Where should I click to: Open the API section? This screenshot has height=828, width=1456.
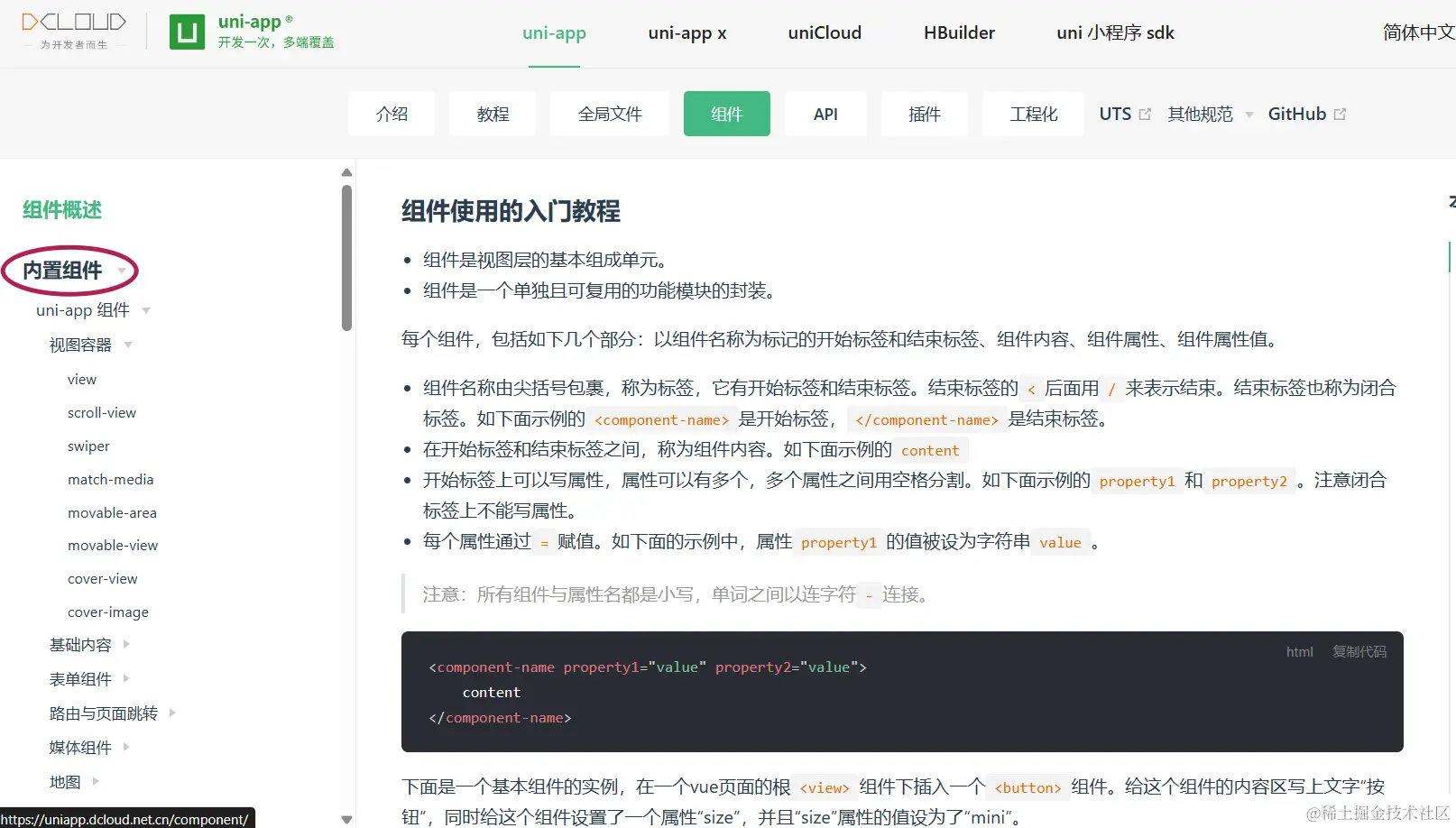tap(825, 114)
